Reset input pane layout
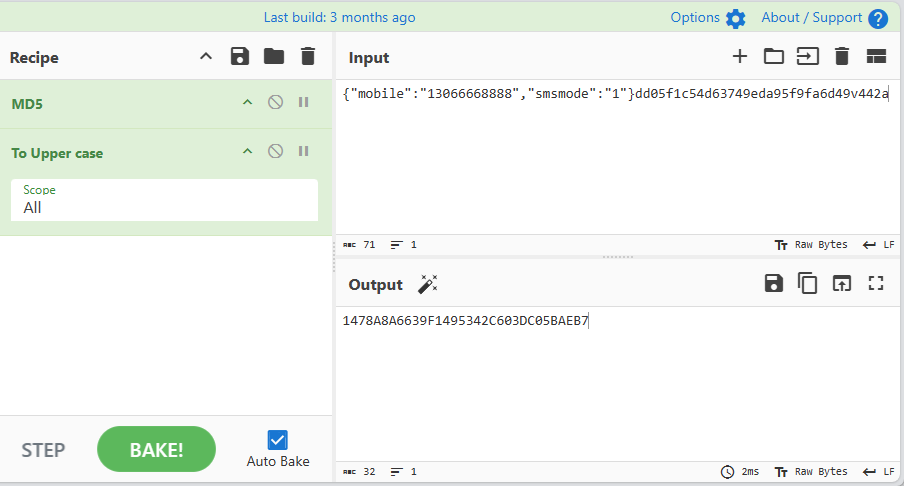 pos(877,57)
